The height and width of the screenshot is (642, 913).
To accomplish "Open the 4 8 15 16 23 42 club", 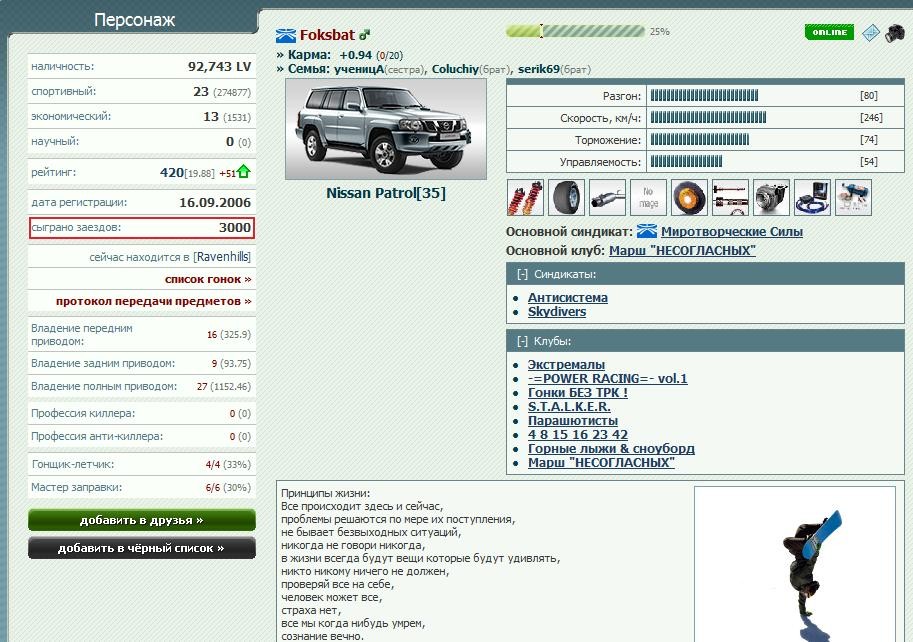I will [578, 434].
